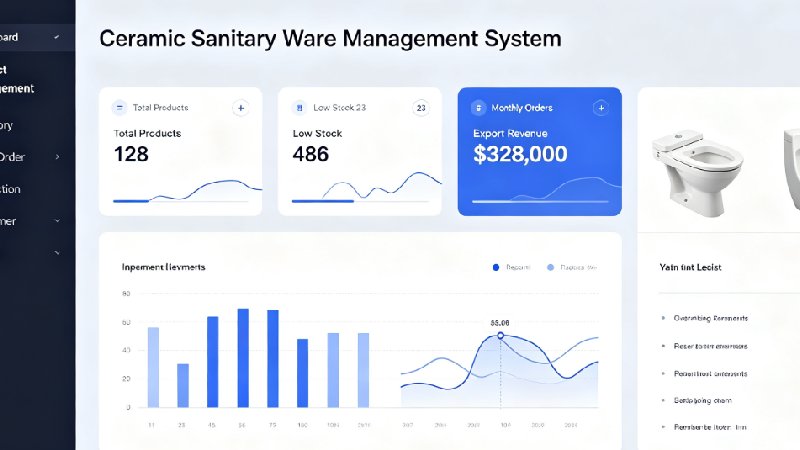This screenshot has width=800, height=450.
Task: Open the sidebar item ending in 'tion'
Action: click(10, 189)
